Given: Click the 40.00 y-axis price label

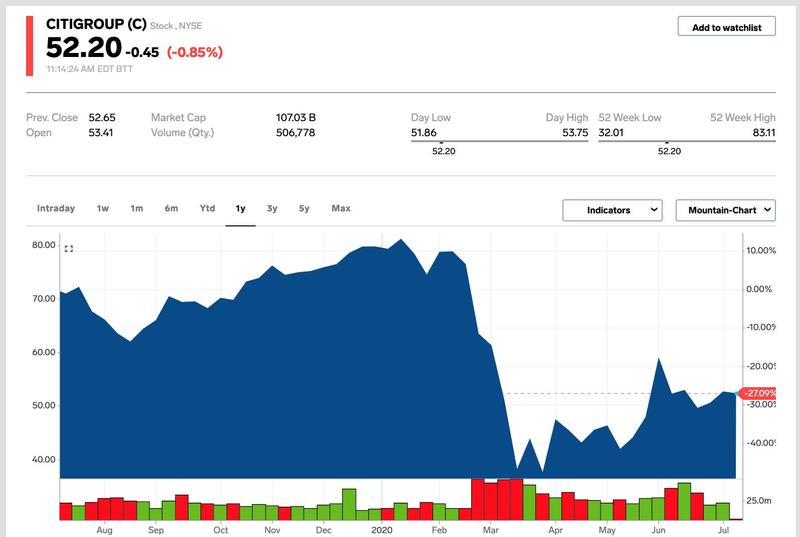Looking at the screenshot, I should (x=43, y=459).
